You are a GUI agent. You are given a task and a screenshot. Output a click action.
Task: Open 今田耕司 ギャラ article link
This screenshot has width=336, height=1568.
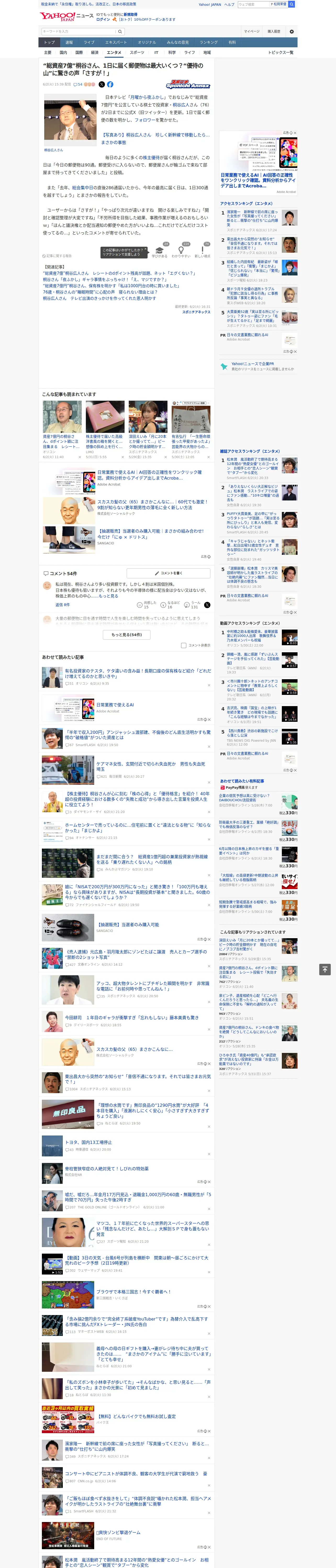click(132, 1018)
